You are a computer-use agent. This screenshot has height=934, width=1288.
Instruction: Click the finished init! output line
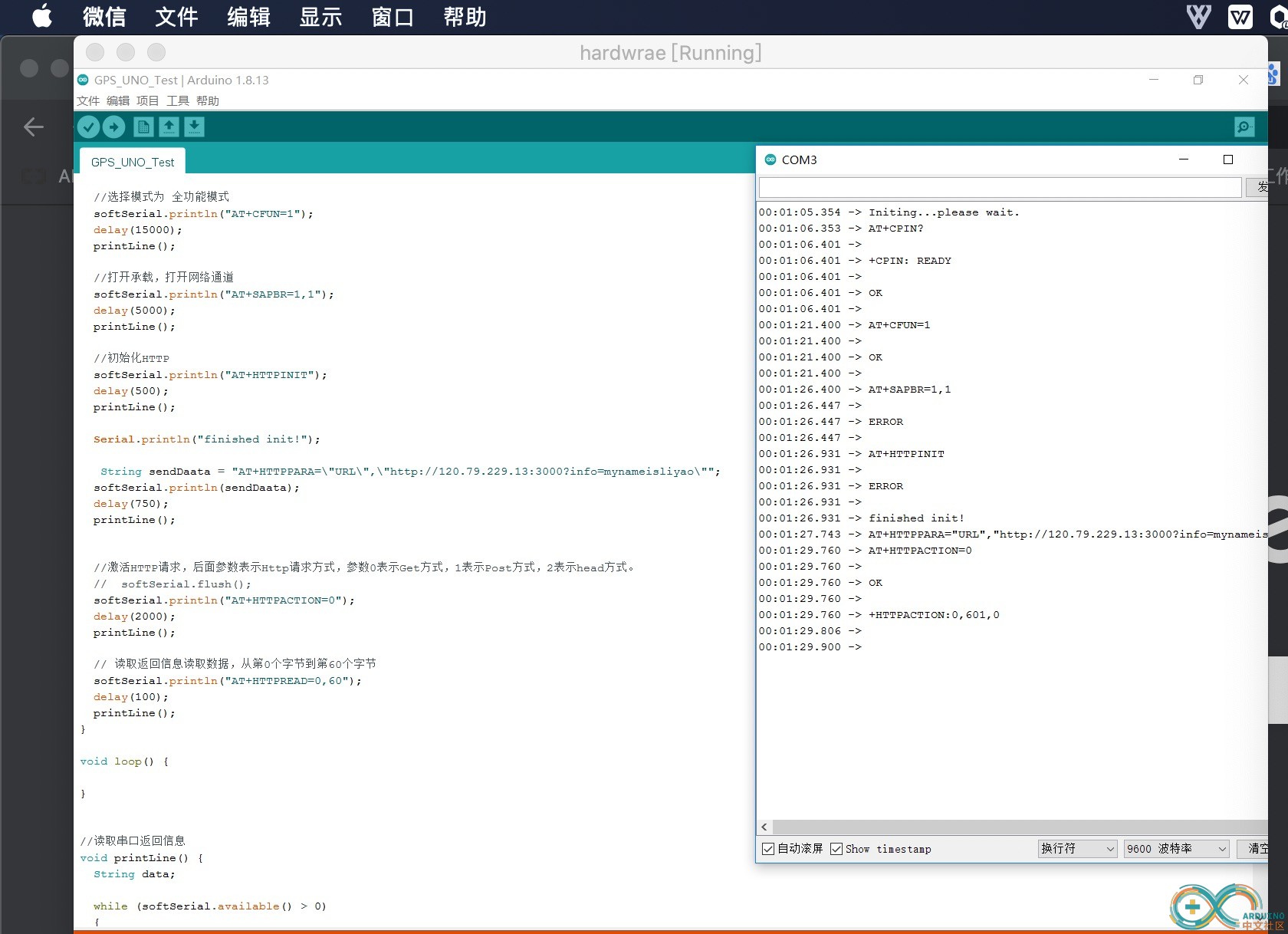coord(861,518)
